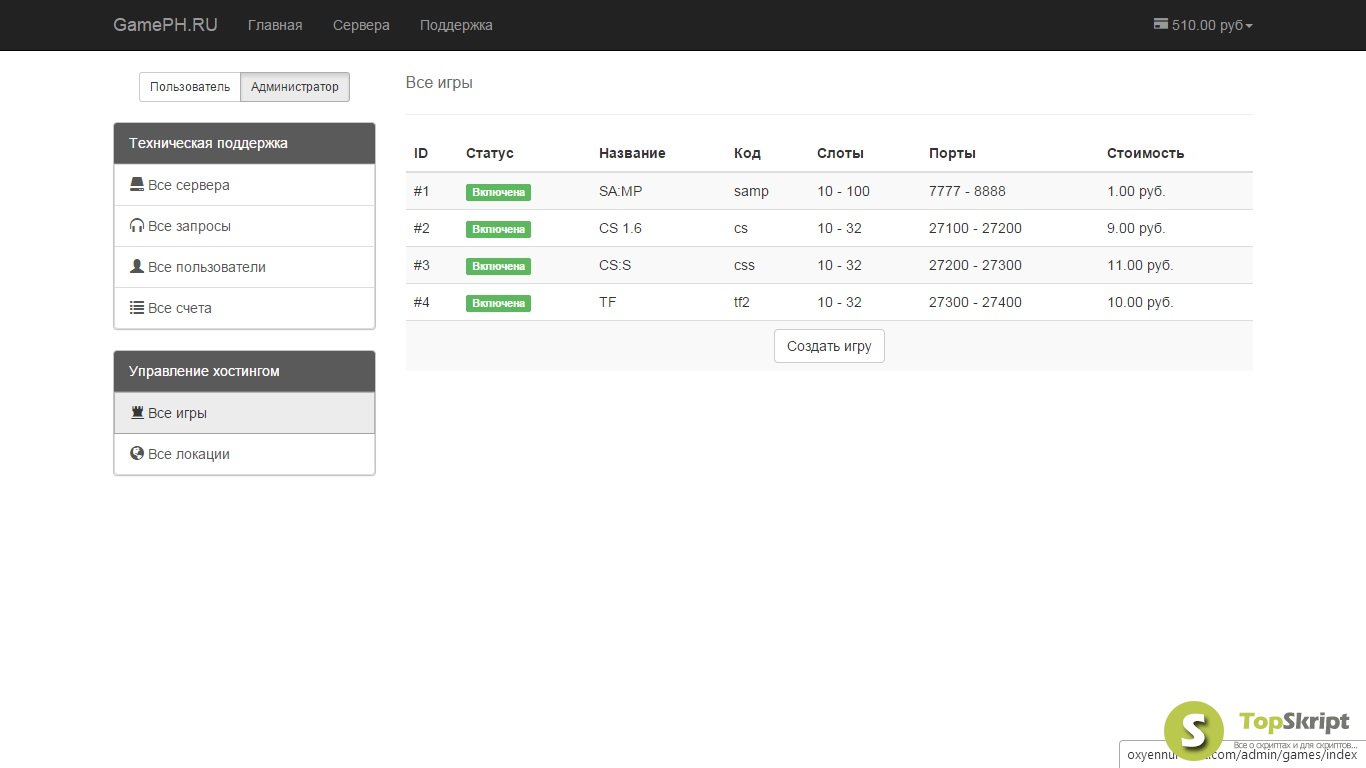Click the Слоты column header
Image resolution: width=1366 pixels, height=768 pixels.
coord(840,153)
